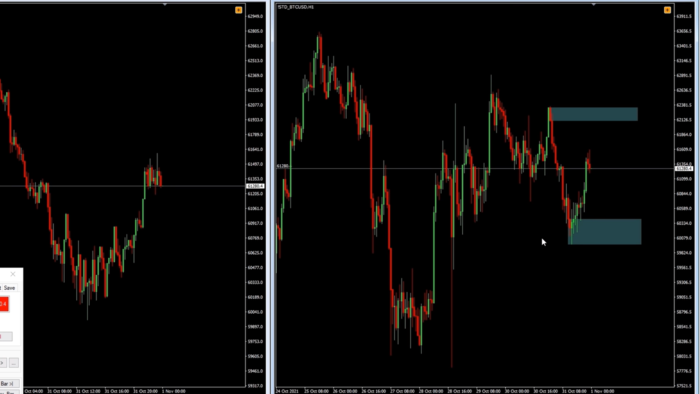Click the 1 Nov 00:00 label on right time axis
700x394 pixels.
[x=602, y=391]
